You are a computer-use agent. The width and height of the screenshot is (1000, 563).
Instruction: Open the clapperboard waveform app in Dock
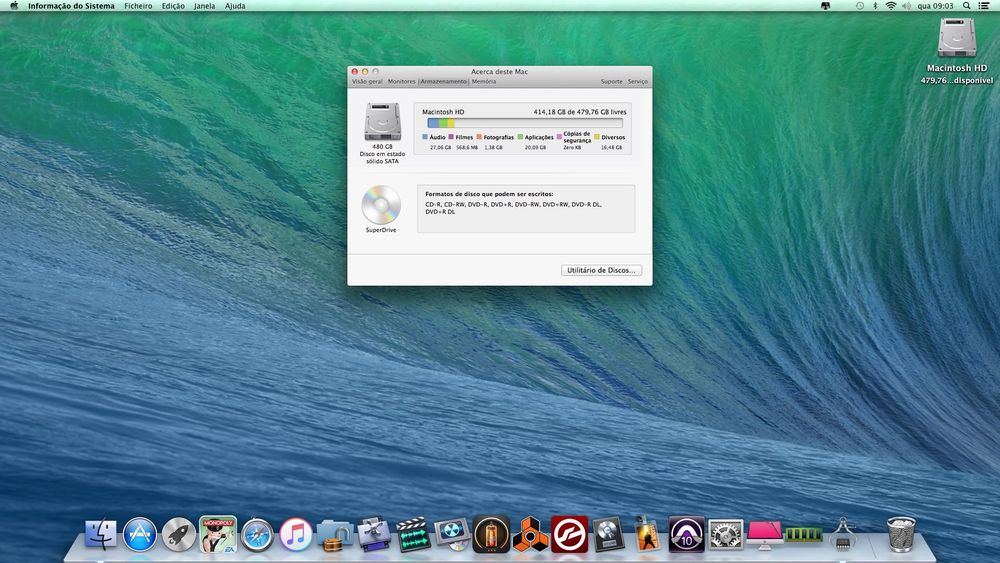[x=413, y=534]
